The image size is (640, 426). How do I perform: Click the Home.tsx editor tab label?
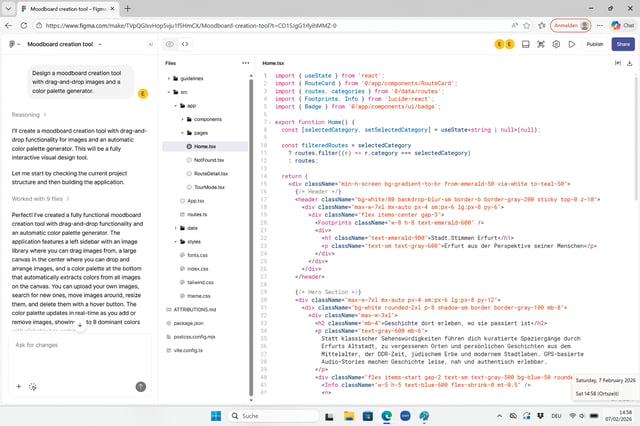click(273, 63)
